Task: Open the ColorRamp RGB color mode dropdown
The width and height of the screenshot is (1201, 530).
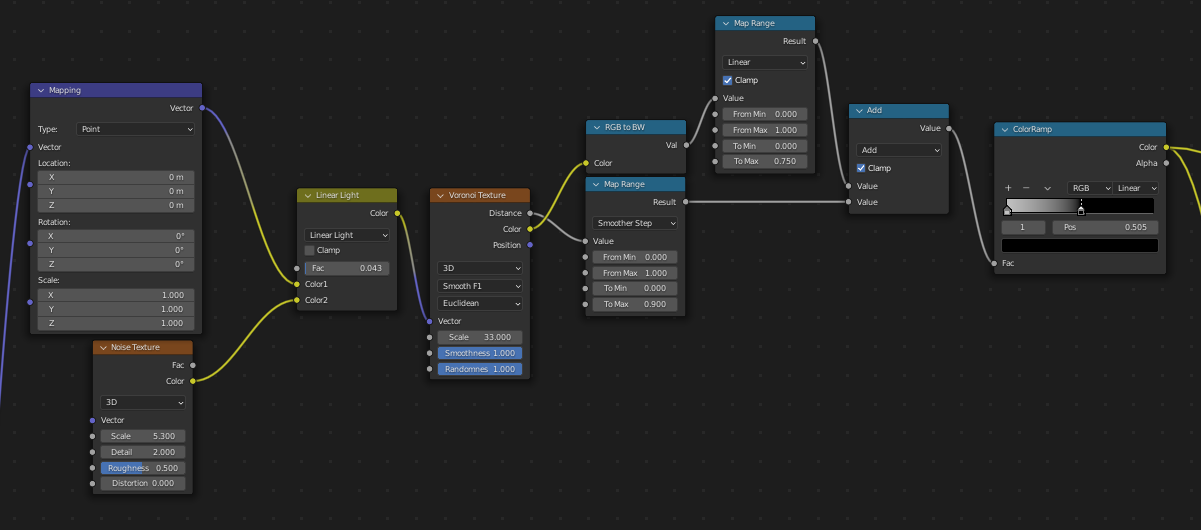Action: (x=1089, y=188)
